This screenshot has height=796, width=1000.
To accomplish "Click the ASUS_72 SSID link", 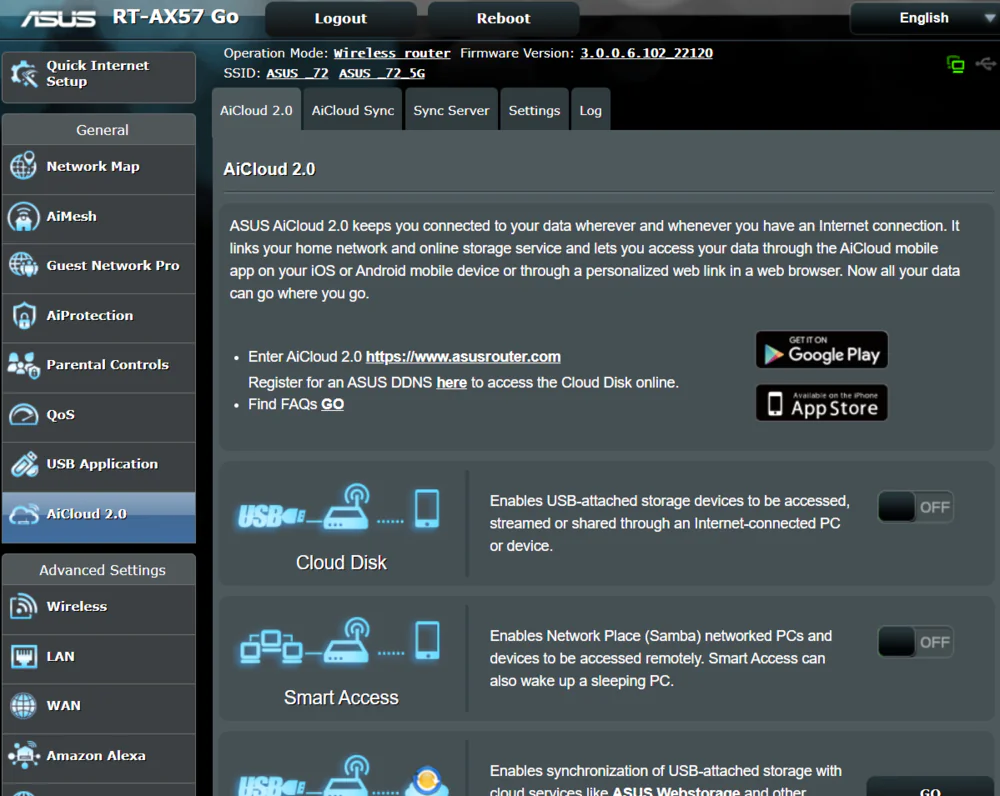I will [297, 73].
